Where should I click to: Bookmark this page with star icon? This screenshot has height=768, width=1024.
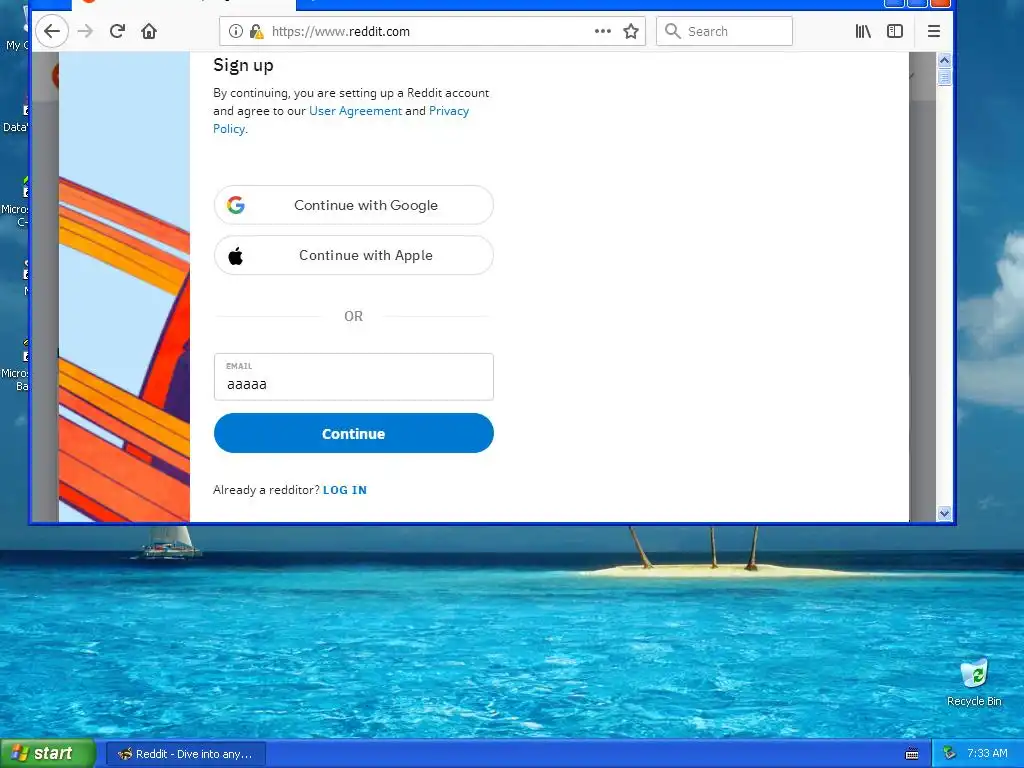pyautogui.click(x=631, y=31)
